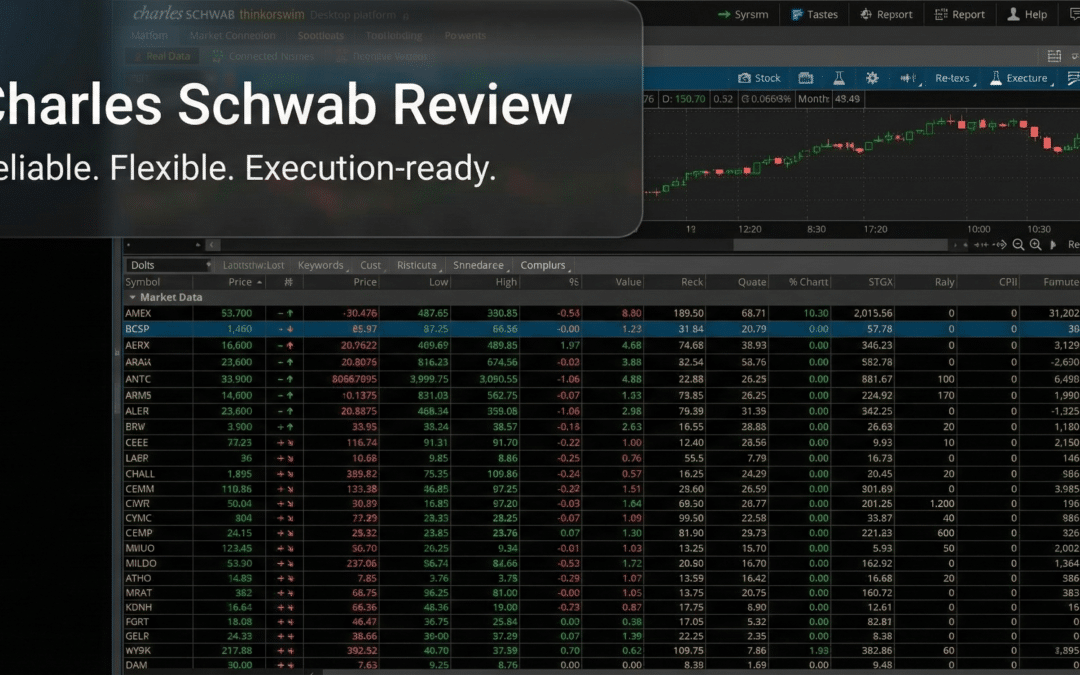This screenshot has width=1080, height=675.
Task: Click D: 150.70 value in chart header
Action: point(684,98)
